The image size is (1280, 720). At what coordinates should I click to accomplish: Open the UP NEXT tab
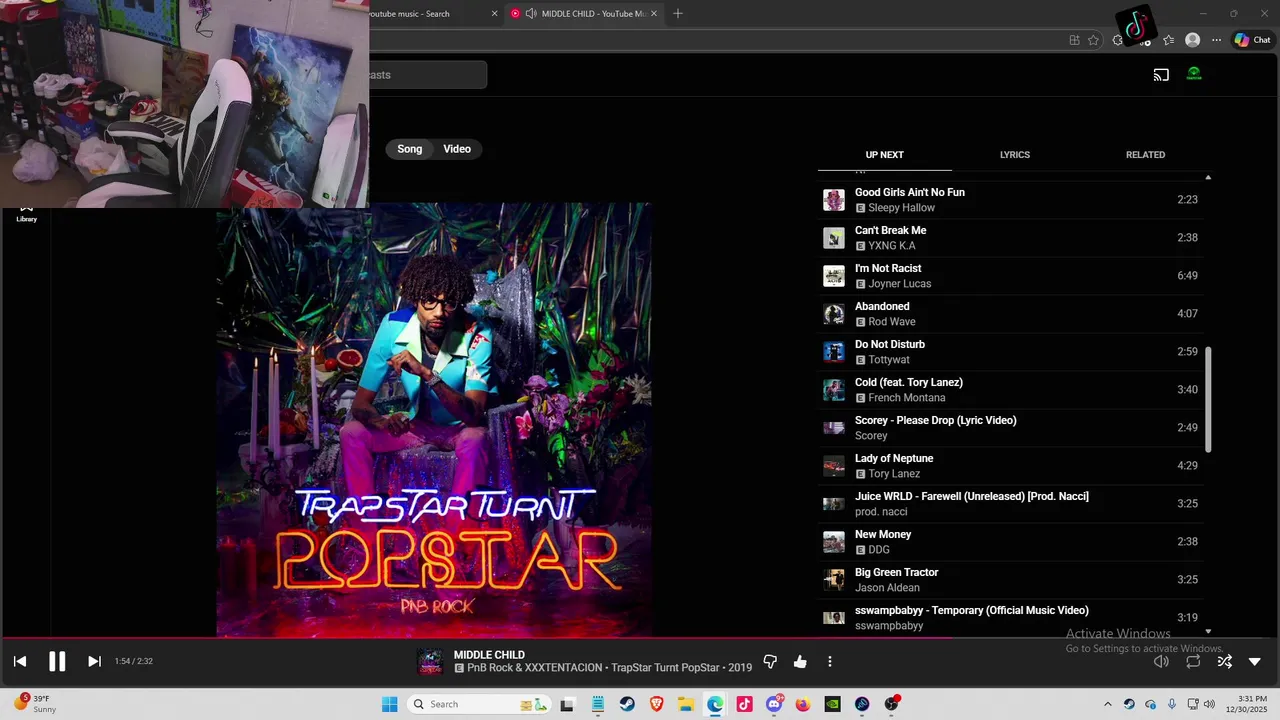click(x=884, y=155)
